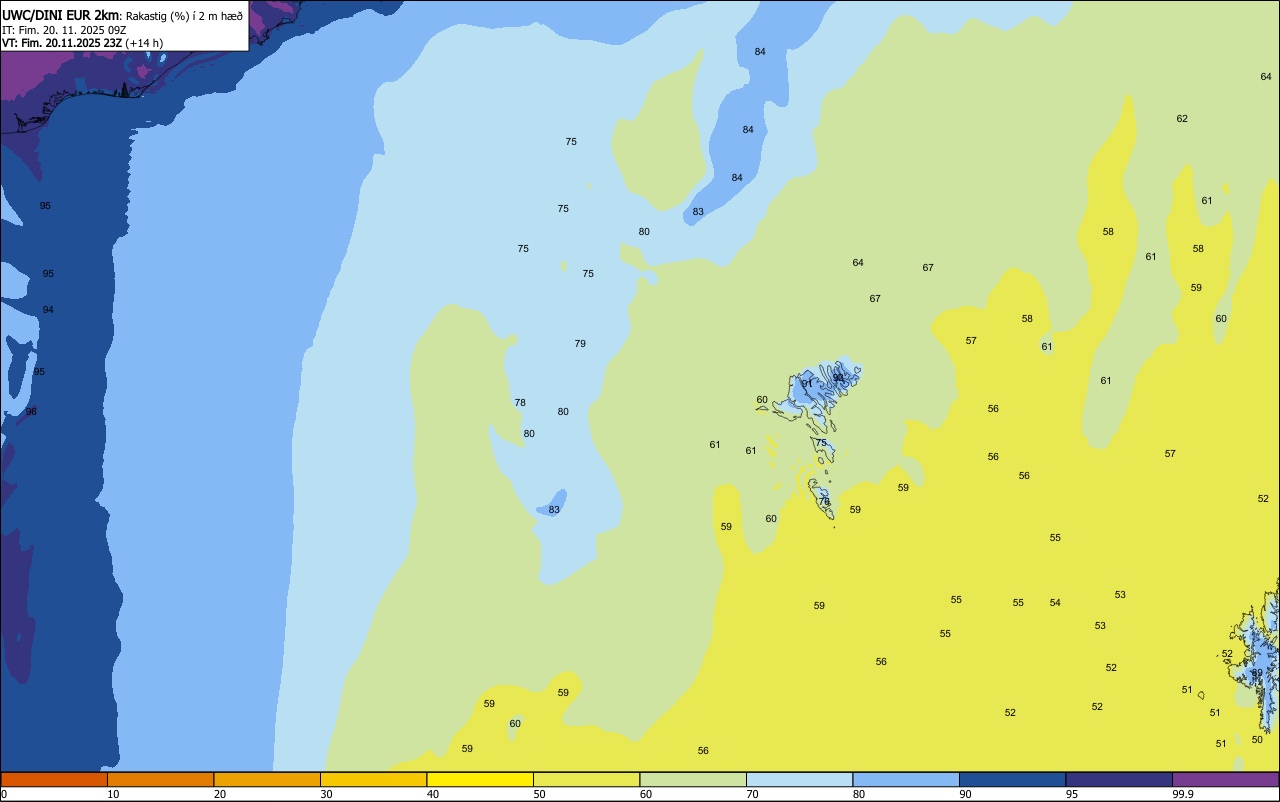The image size is (1280, 802).
Task: Click the '90' legend tick label
Action: pyautogui.click(x=966, y=794)
